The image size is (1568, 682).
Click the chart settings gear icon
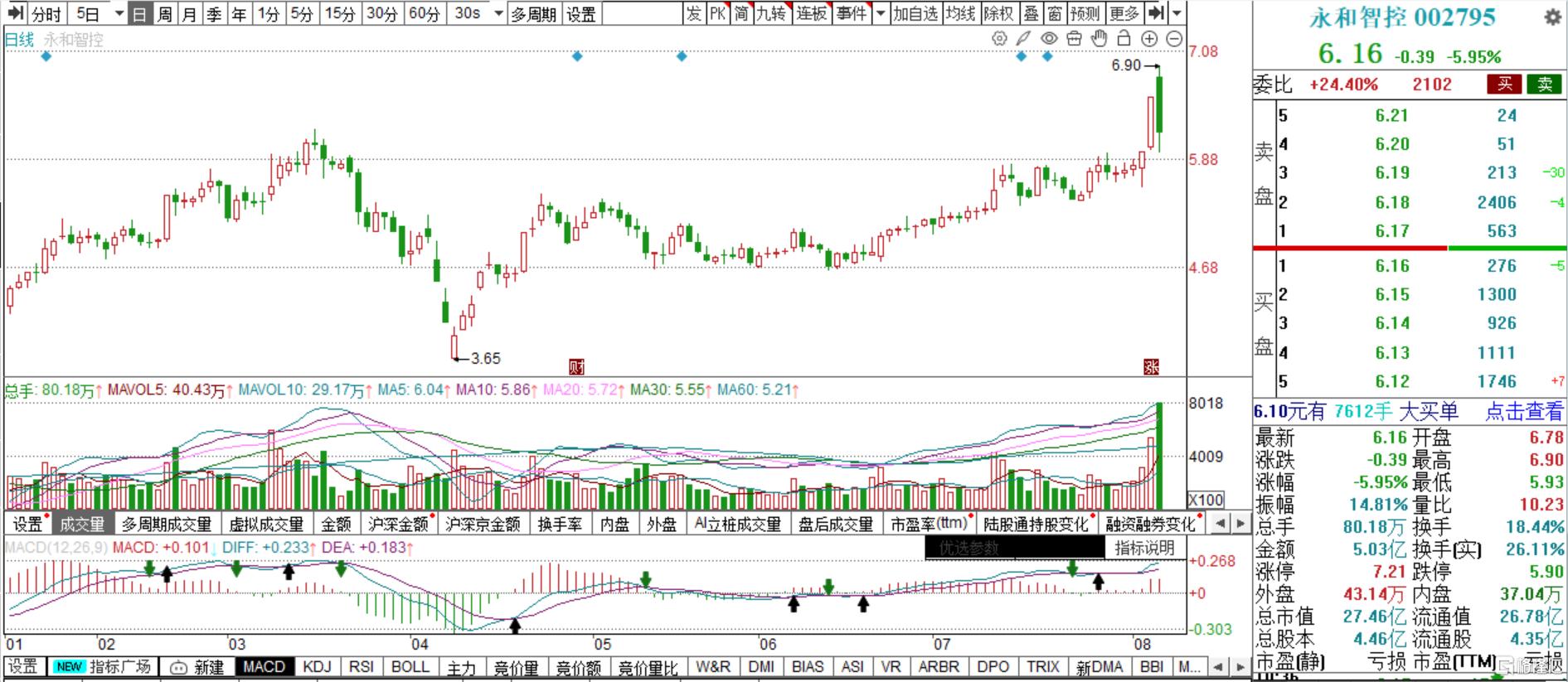pyautogui.click(x=999, y=39)
